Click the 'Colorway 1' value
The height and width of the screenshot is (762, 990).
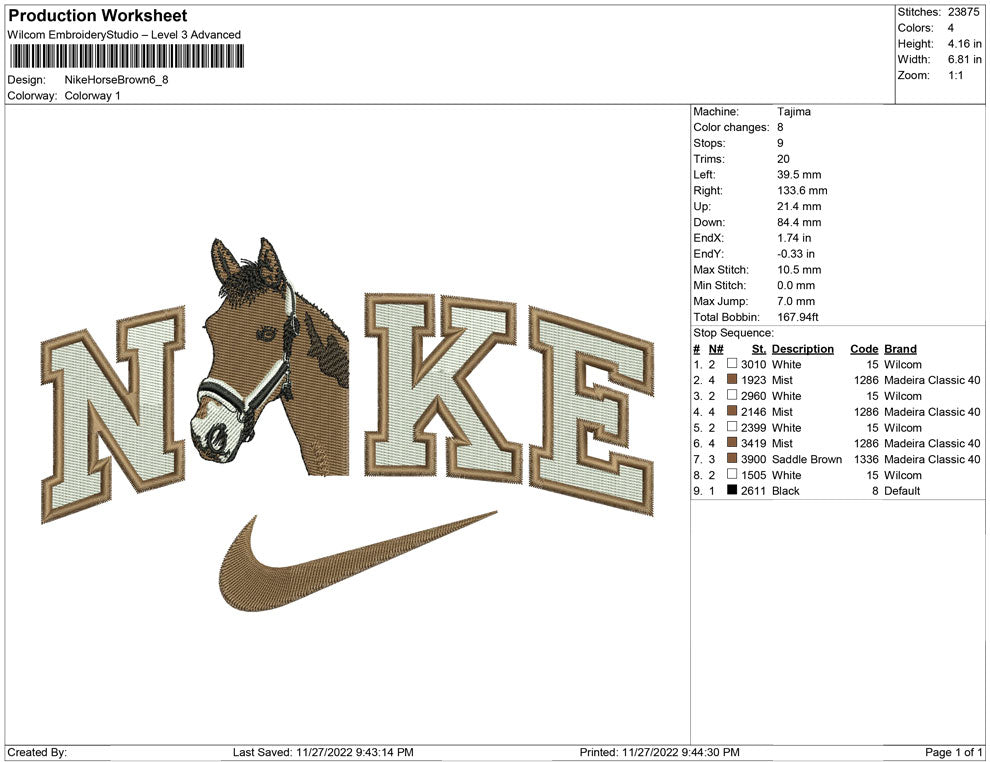[x=92, y=95]
